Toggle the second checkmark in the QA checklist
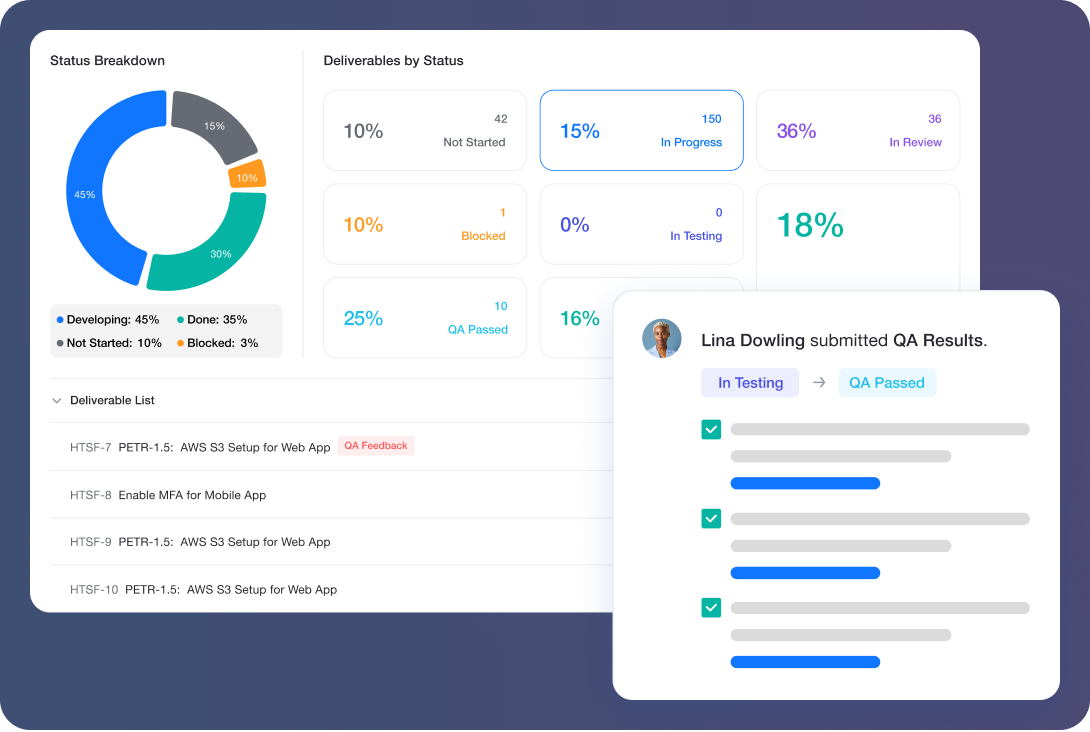Image resolution: width=1090 pixels, height=732 pixels. pyautogui.click(x=711, y=518)
